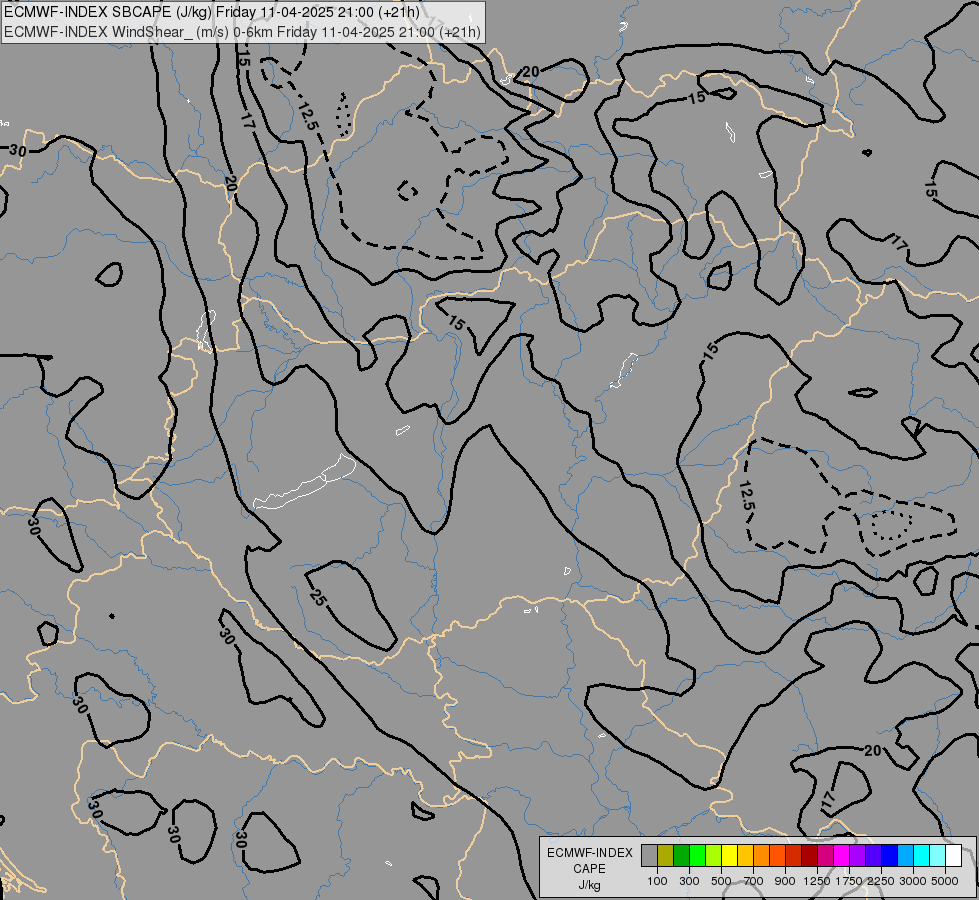Click the '5000' legend tick label

(x=945, y=881)
